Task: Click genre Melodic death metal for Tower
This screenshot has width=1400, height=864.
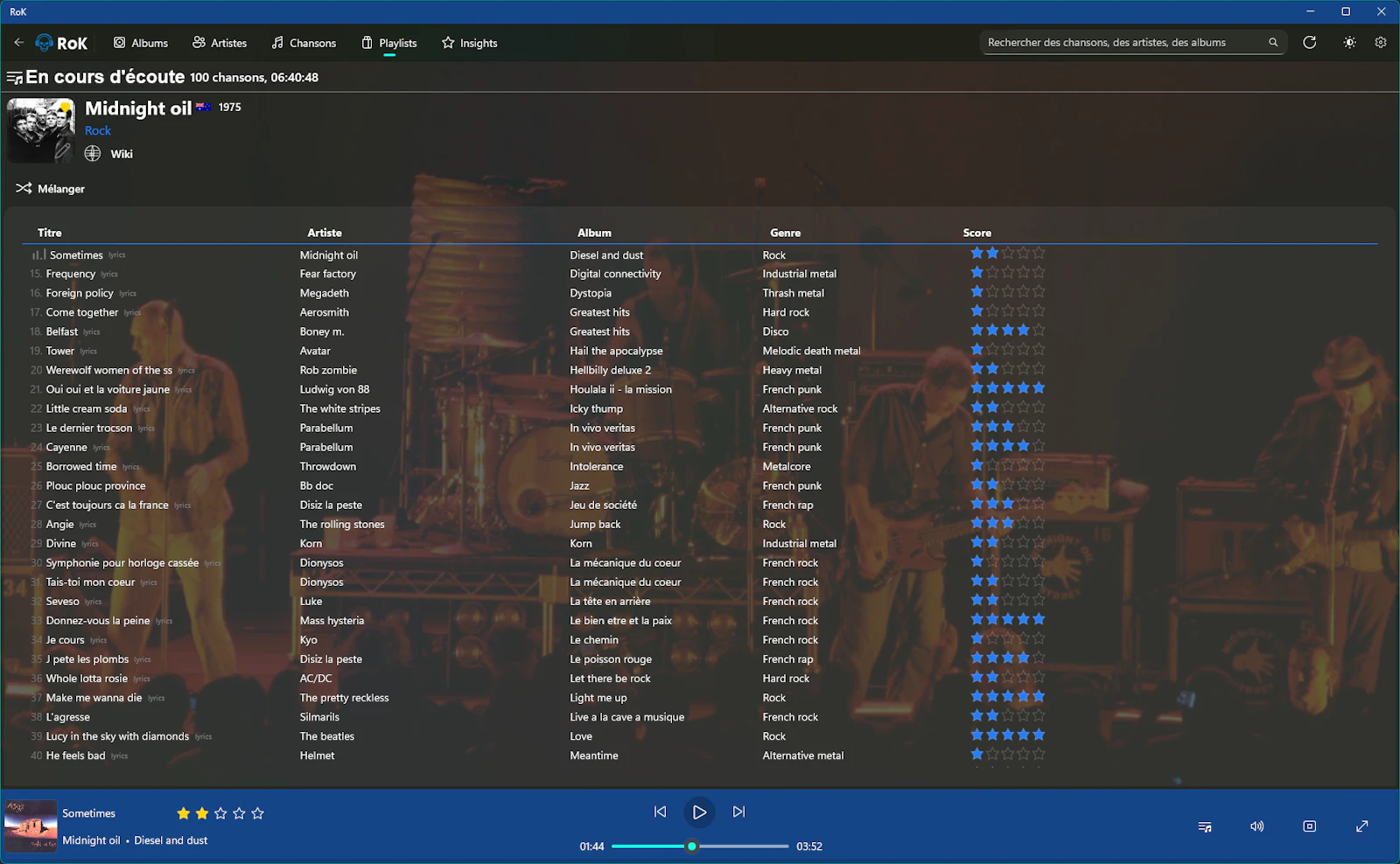Action: (x=812, y=351)
